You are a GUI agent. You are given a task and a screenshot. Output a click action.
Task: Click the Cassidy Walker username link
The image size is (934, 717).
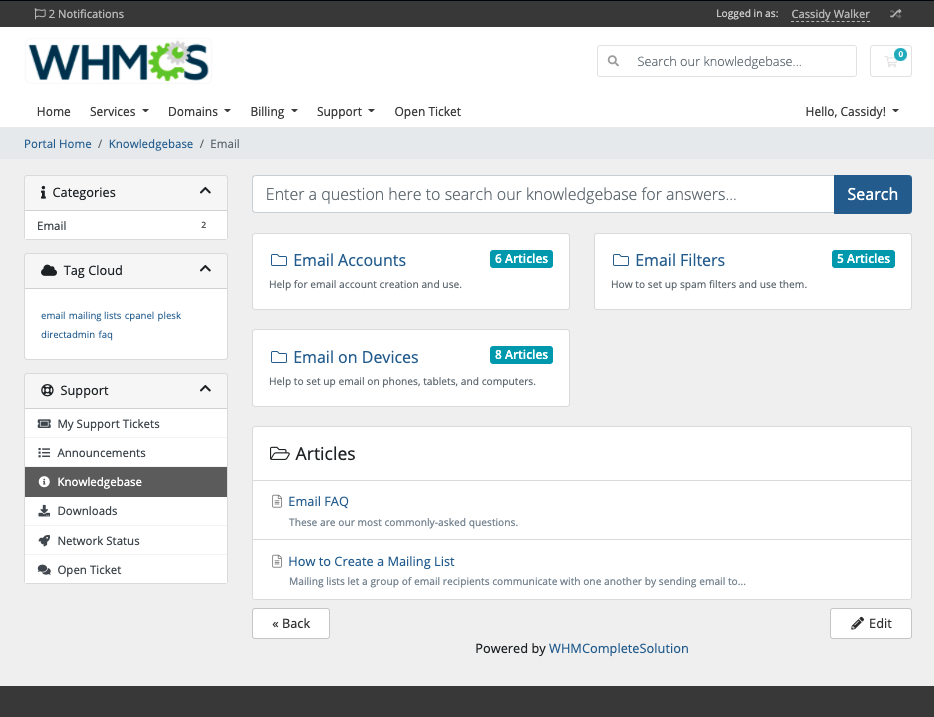[830, 14]
